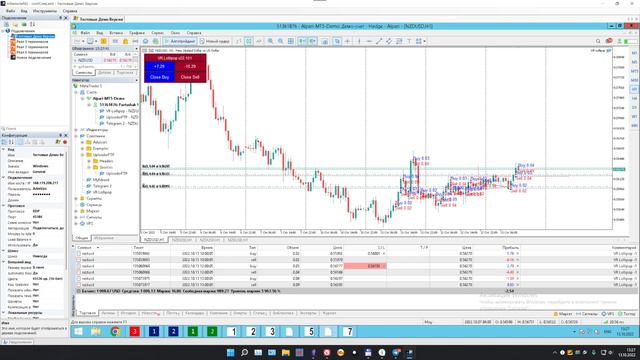The height and width of the screenshot is (360, 640).
Task: Click the tile windows grid toolbar icon
Action: pyautogui.click(x=291, y=41)
